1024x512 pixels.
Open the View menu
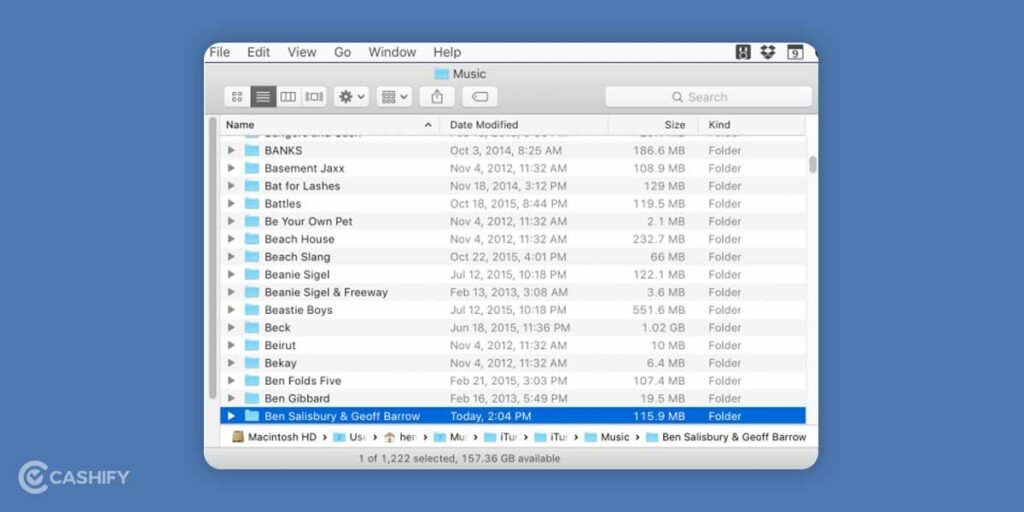302,52
